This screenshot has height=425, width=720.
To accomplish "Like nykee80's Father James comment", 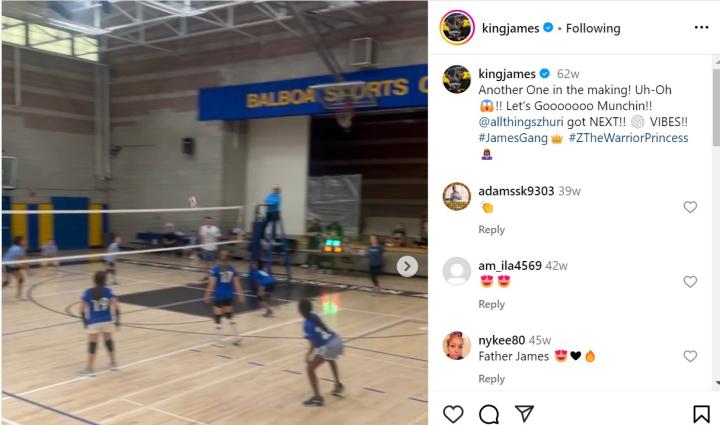I will [690, 356].
